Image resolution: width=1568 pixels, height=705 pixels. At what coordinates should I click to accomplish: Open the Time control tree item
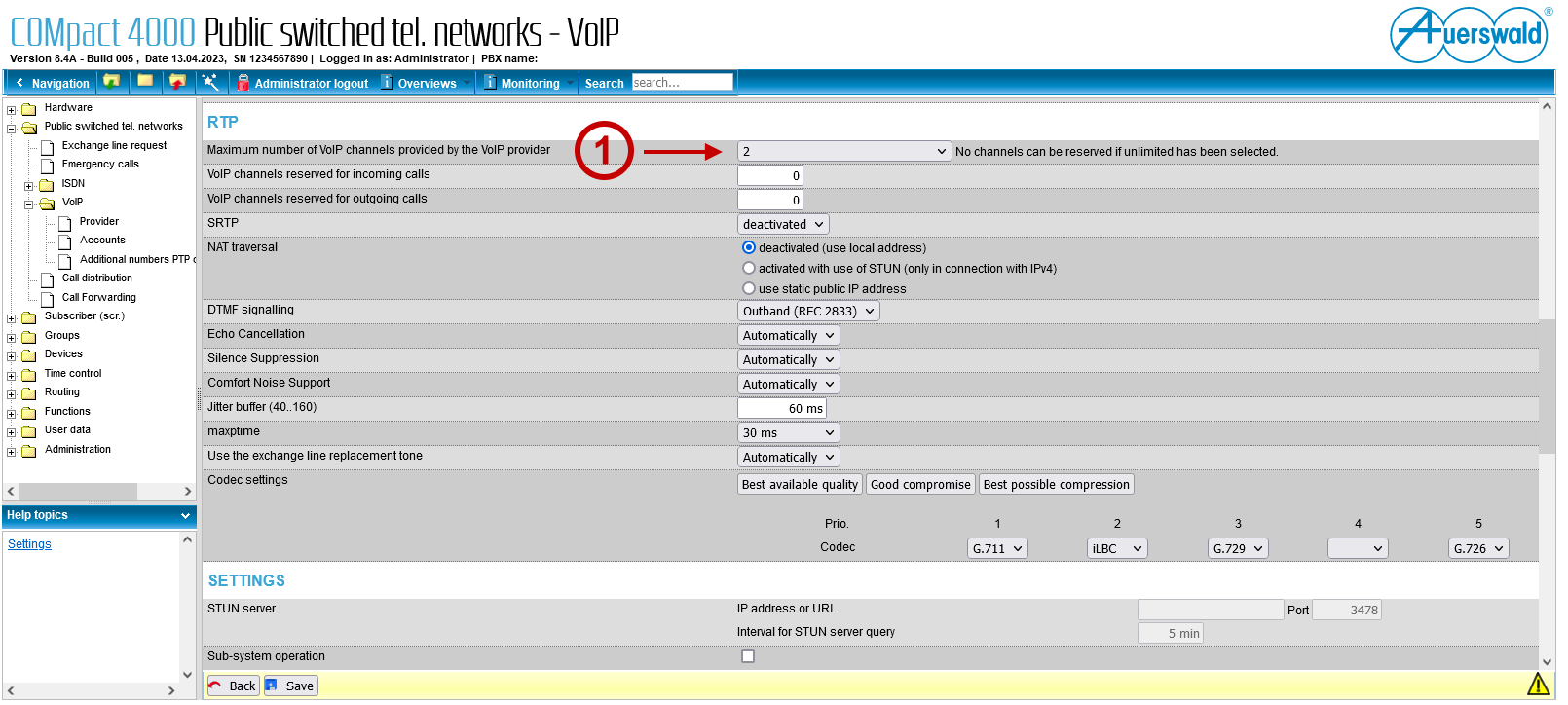coord(73,374)
